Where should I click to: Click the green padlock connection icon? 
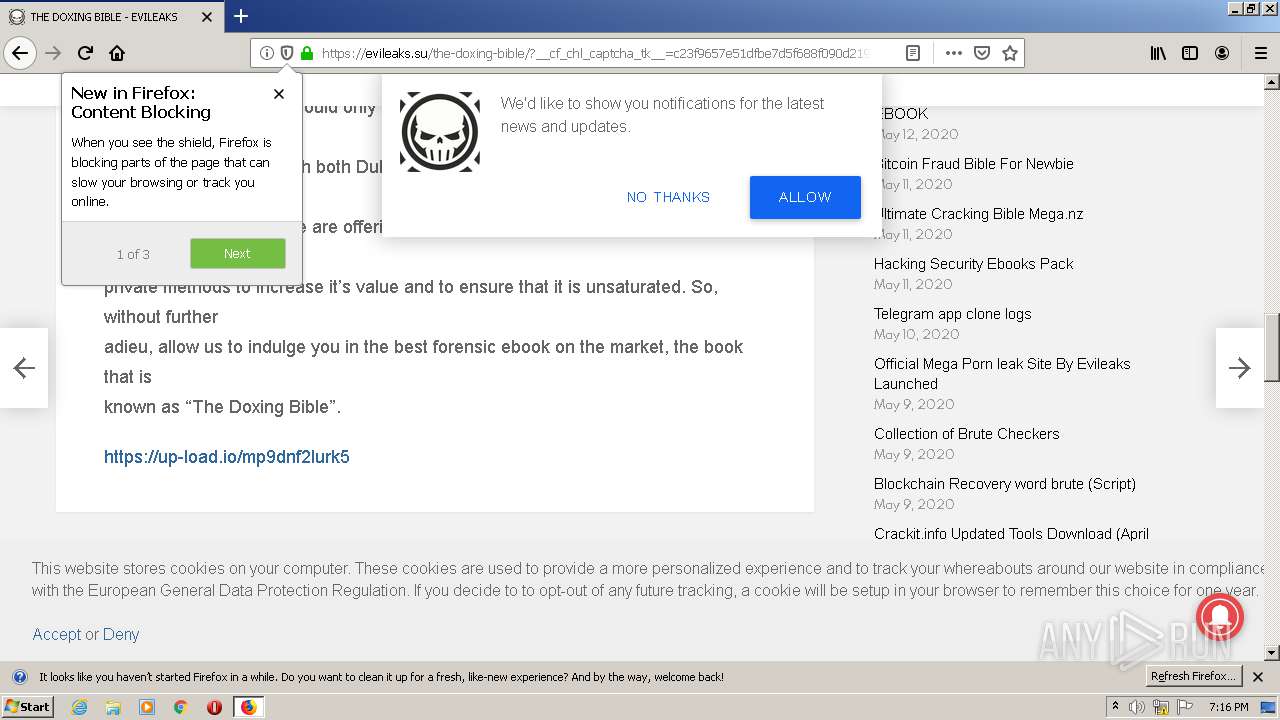pyautogui.click(x=307, y=53)
